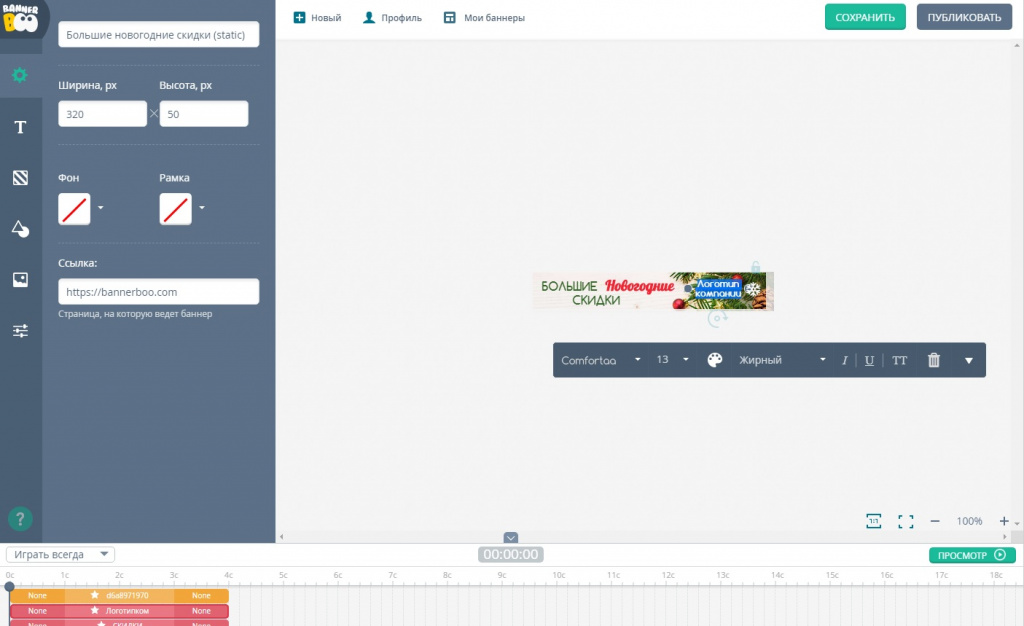Expand more options in text toolbar

point(969,360)
